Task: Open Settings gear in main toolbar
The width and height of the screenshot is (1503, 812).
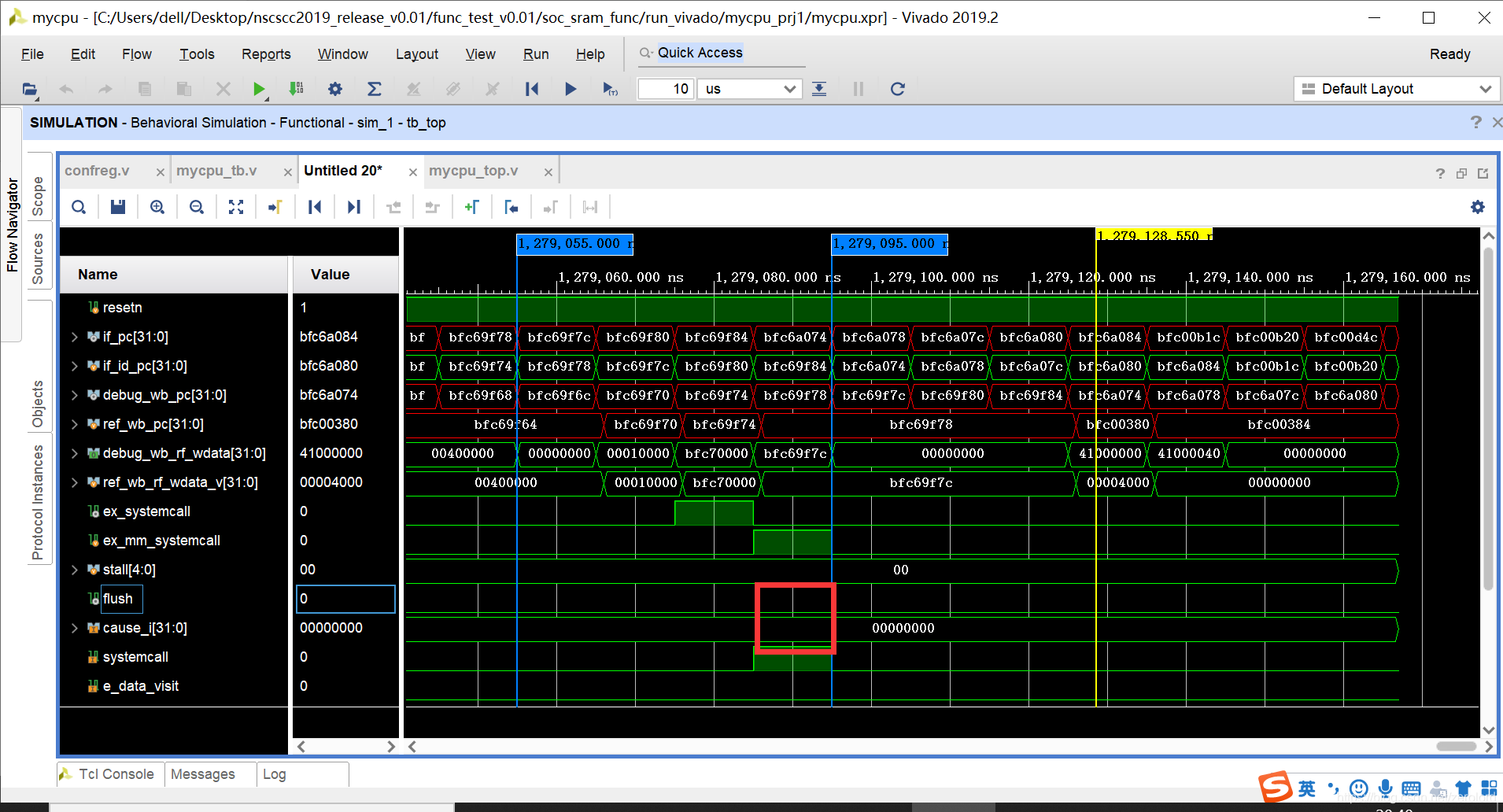Action: [335, 89]
